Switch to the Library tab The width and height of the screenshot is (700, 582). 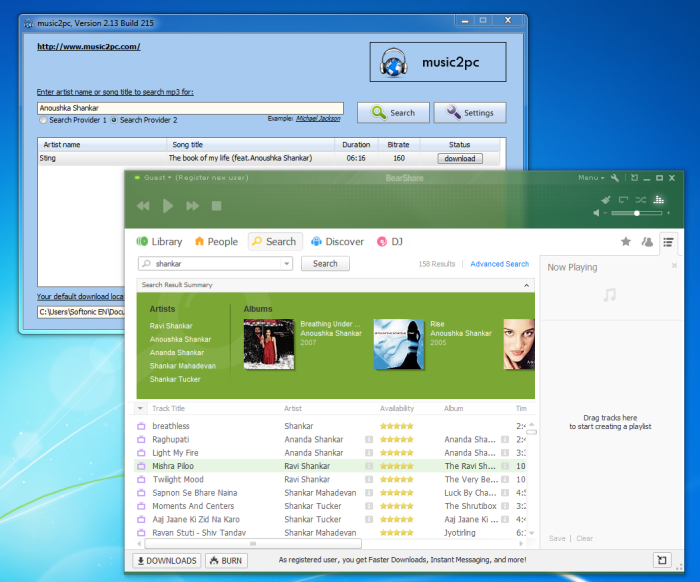pyautogui.click(x=159, y=241)
